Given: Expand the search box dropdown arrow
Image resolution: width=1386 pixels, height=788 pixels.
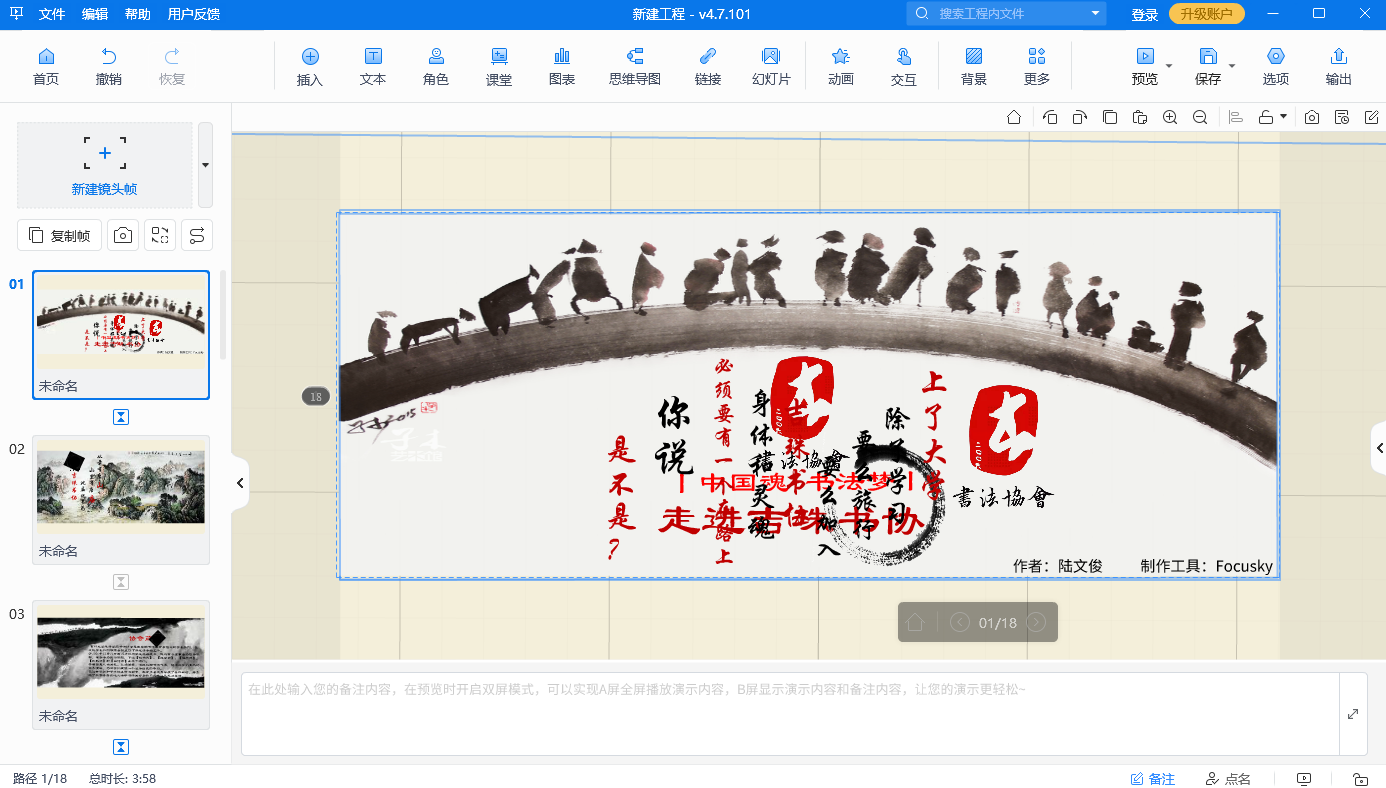Looking at the screenshot, I should [1095, 14].
